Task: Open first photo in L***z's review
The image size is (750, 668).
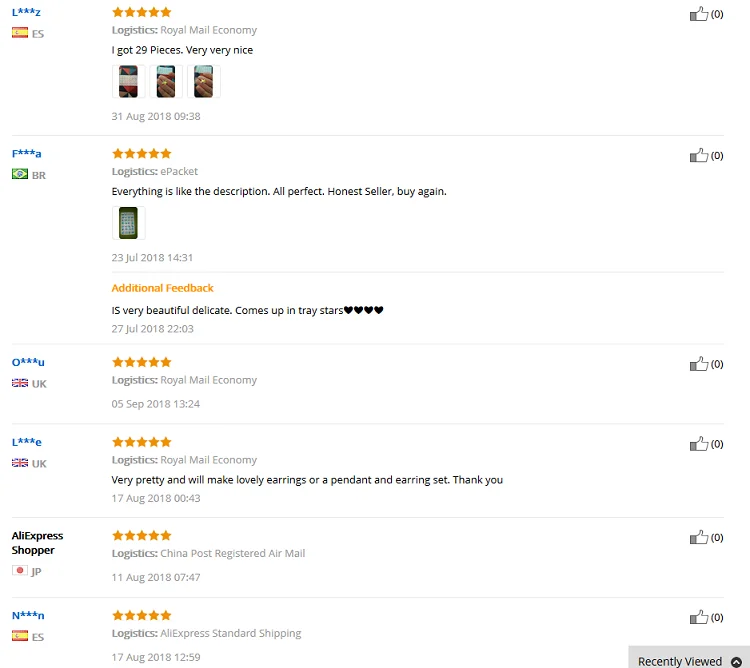Action: click(128, 82)
